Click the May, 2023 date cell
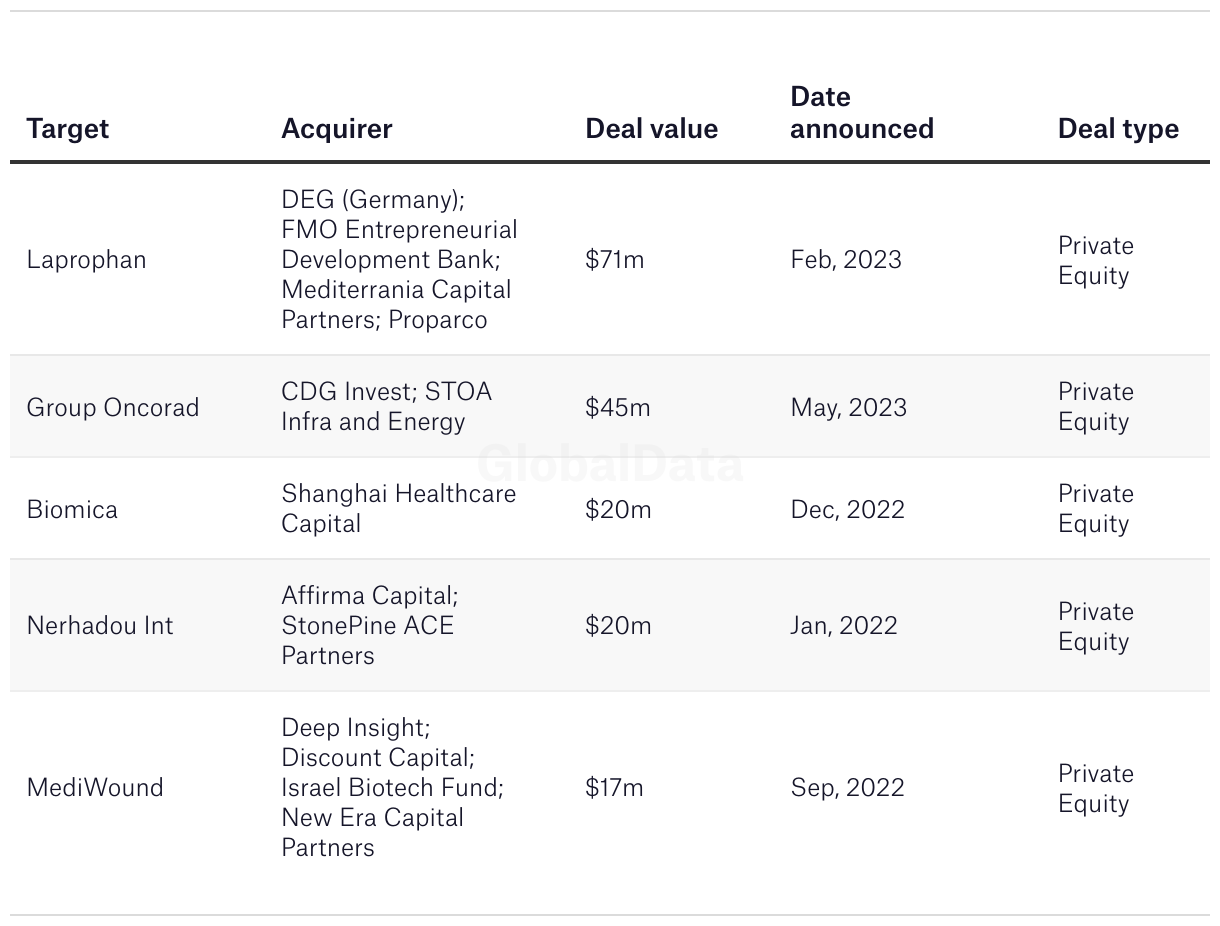This screenshot has height=926, width=1220. point(849,408)
